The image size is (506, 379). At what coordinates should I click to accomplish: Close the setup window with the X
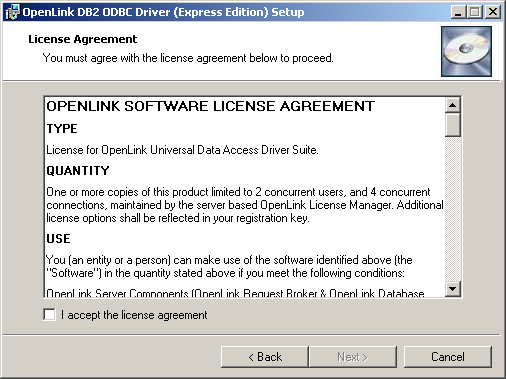point(493,12)
